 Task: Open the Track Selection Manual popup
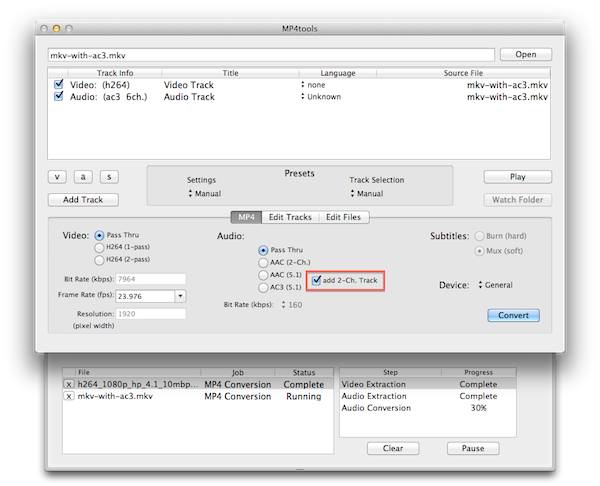(367, 194)
